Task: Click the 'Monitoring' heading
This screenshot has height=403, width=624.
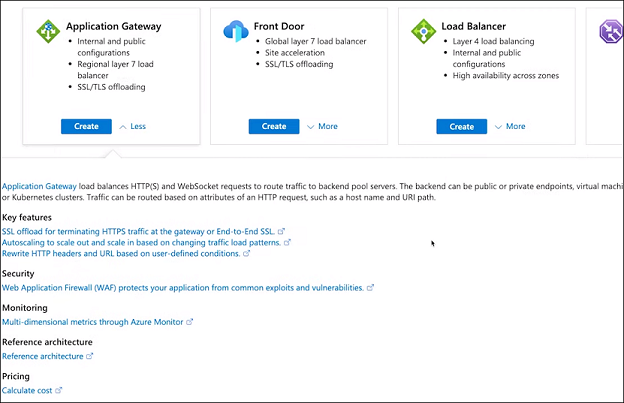Action: 25,308
